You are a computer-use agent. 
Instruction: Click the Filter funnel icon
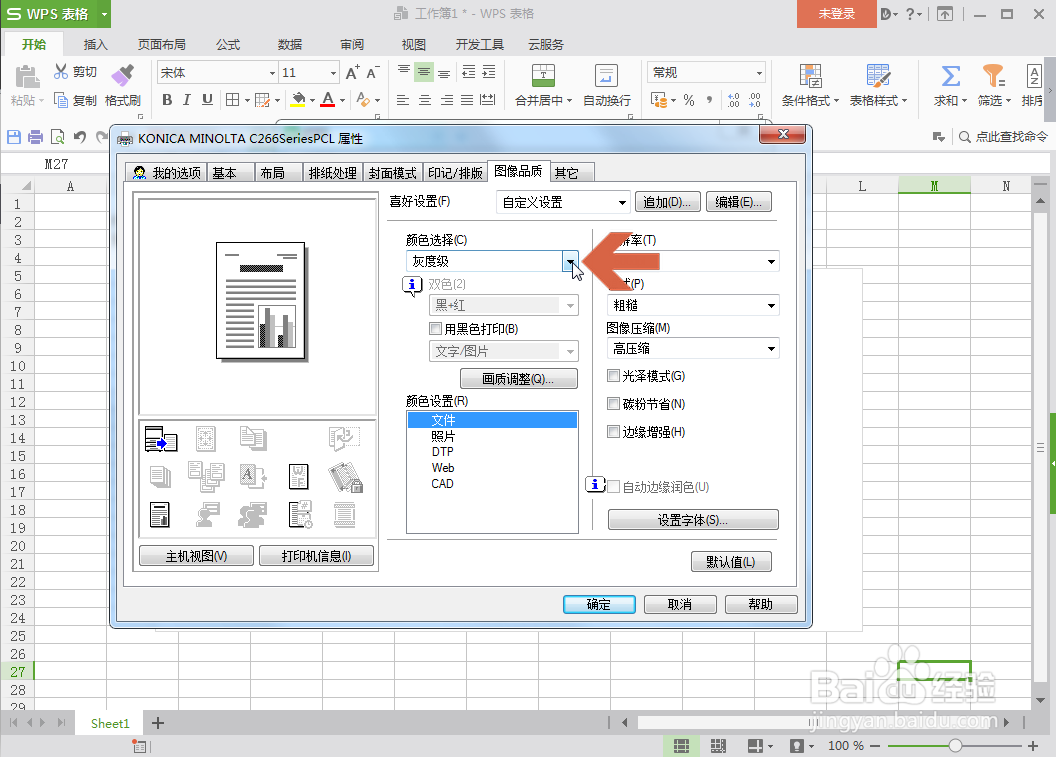coord(993,75)
